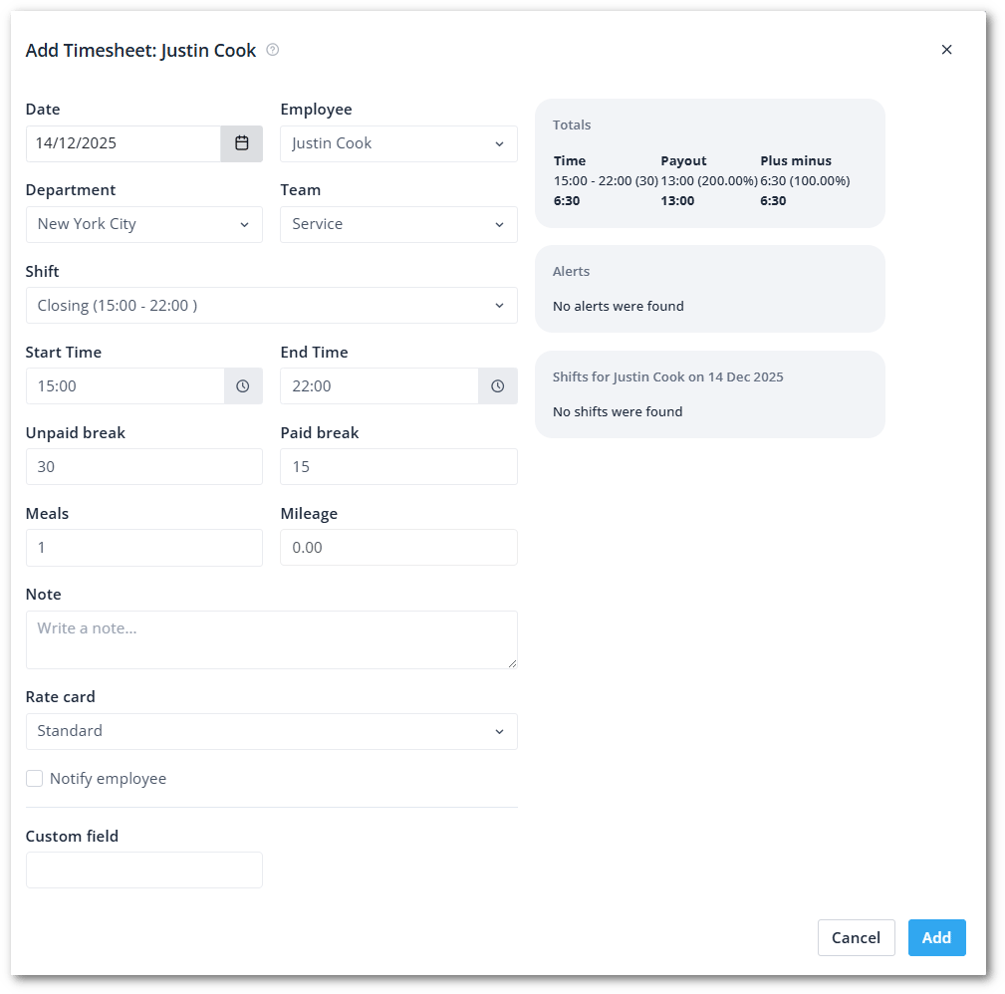Click into the Mileage field

pyautogui.click(x=399, y=547)
